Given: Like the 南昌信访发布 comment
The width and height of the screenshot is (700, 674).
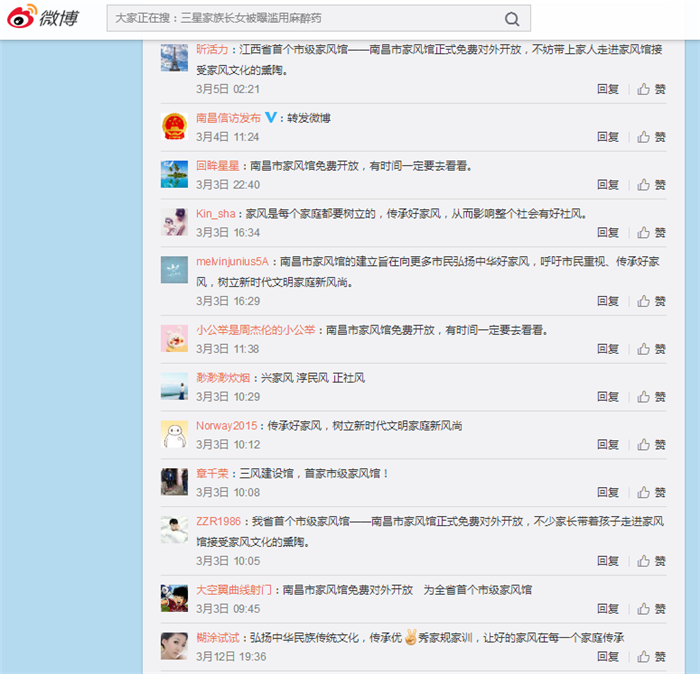Looking at the screenshot, I should point(652,137).
